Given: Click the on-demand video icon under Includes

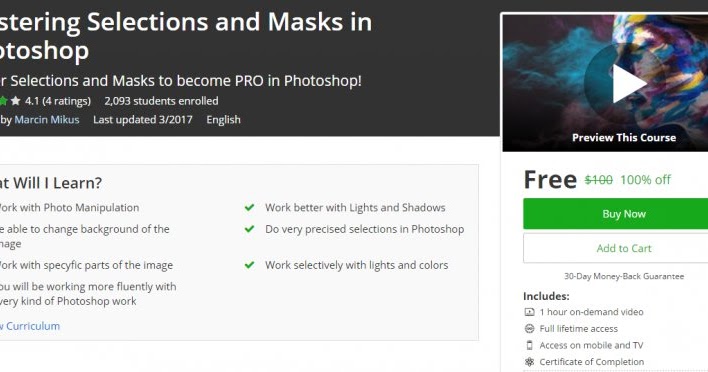Looking at the screenshot, I should point(529,312).
